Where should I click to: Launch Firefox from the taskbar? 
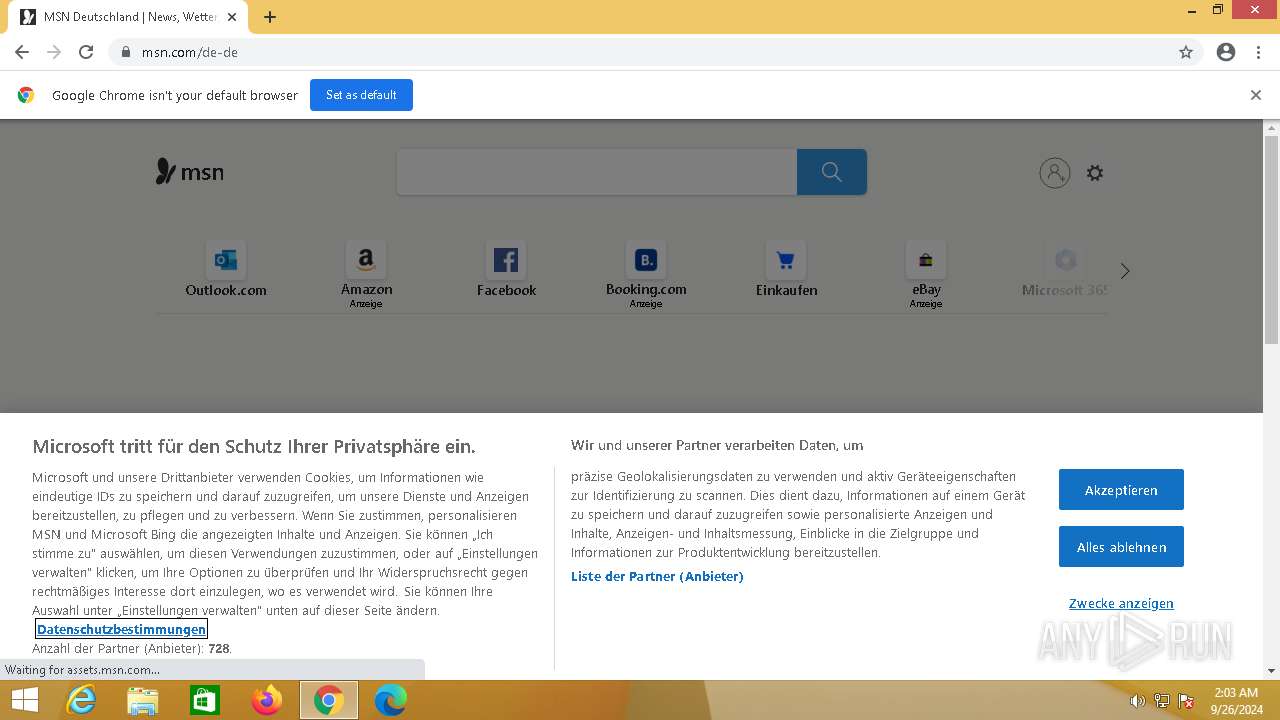[x=267, y=700]
